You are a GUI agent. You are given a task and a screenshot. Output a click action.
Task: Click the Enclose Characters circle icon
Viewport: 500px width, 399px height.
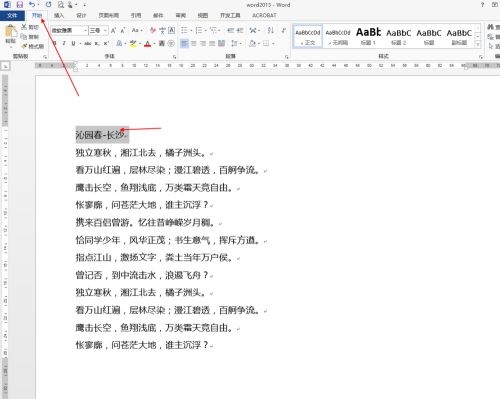171,43
